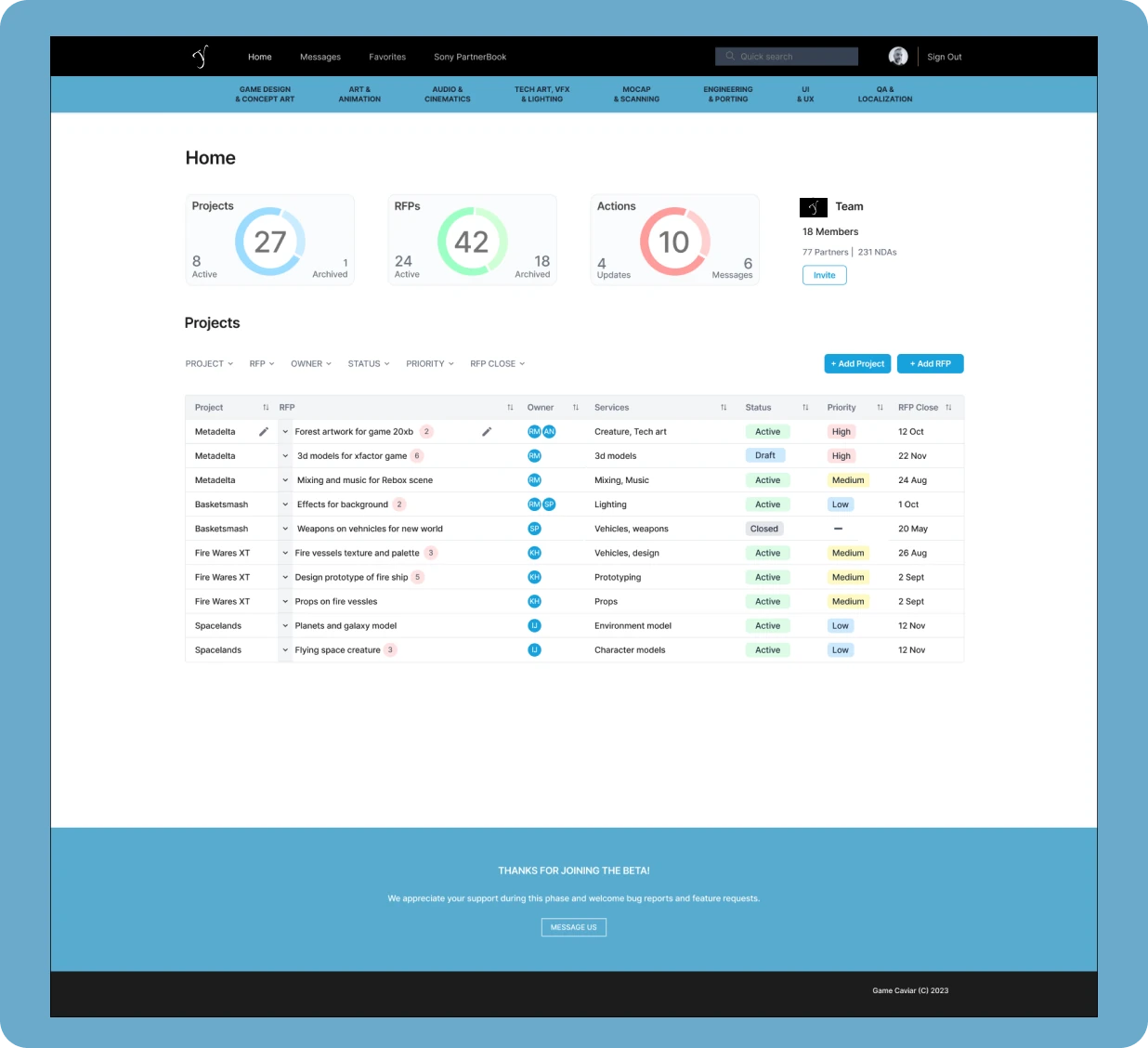The image size is (1148, 1048).
Task: Edit the Forest artwork RFP with its pencil
Action: pyautogui.click(x=487, y=432)
